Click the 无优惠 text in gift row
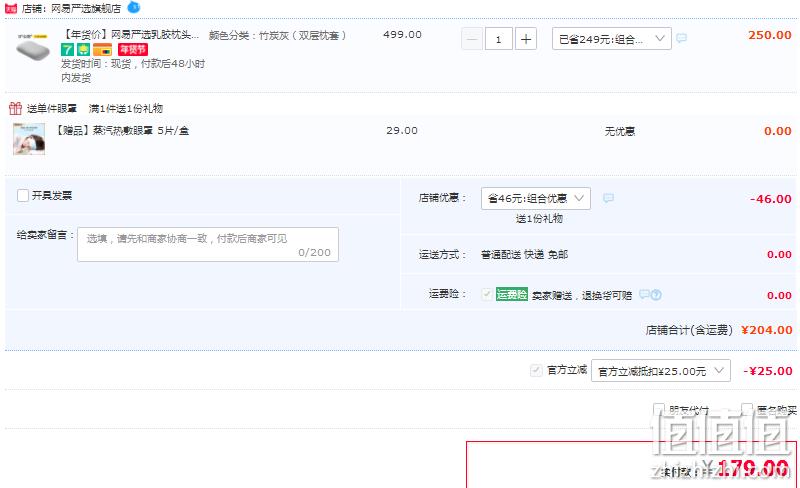The width and height of the screenshot is (800, 488). (x=619, y=132)
